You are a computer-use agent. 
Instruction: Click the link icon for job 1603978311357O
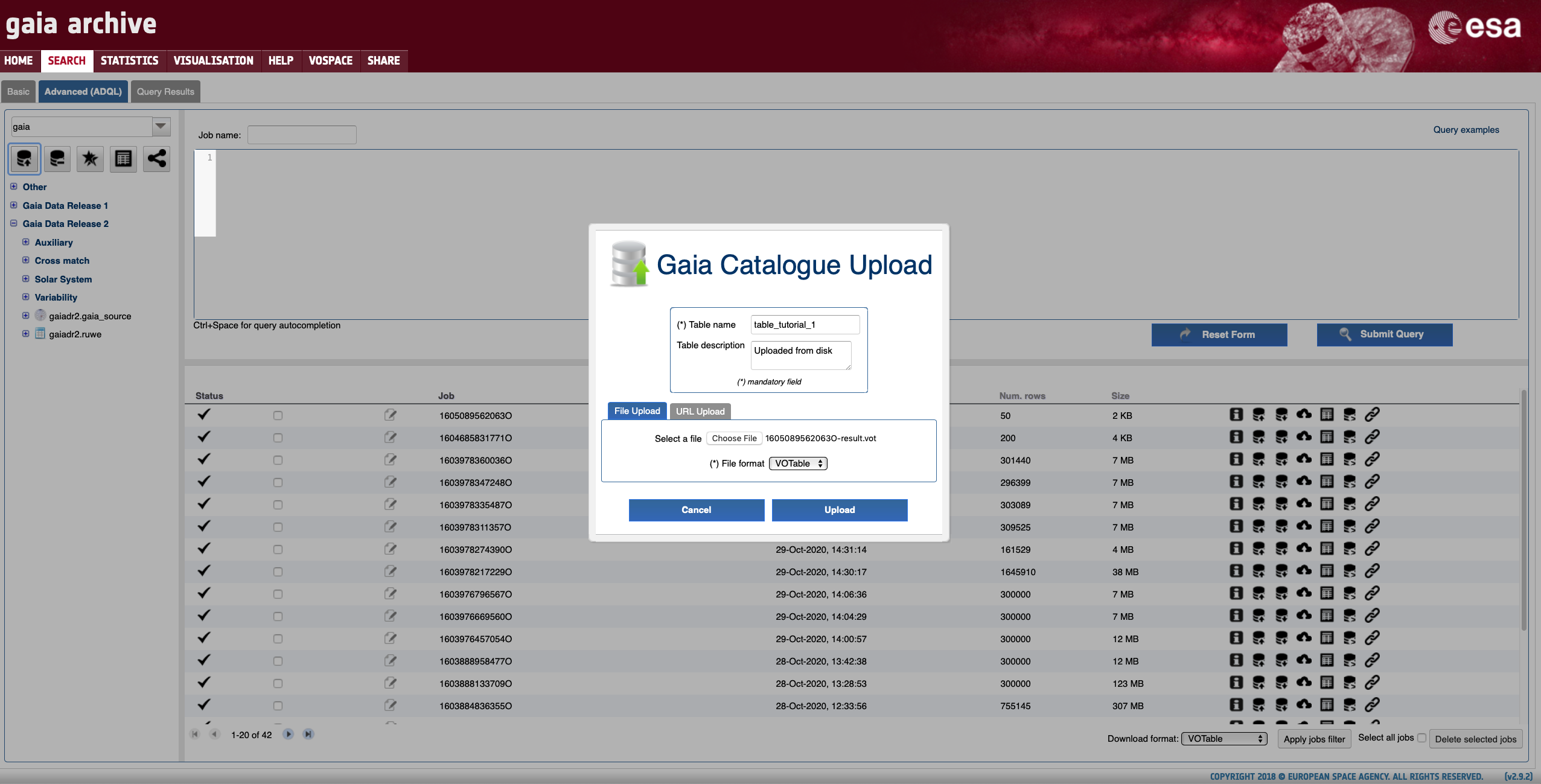tap(1372, 526)
